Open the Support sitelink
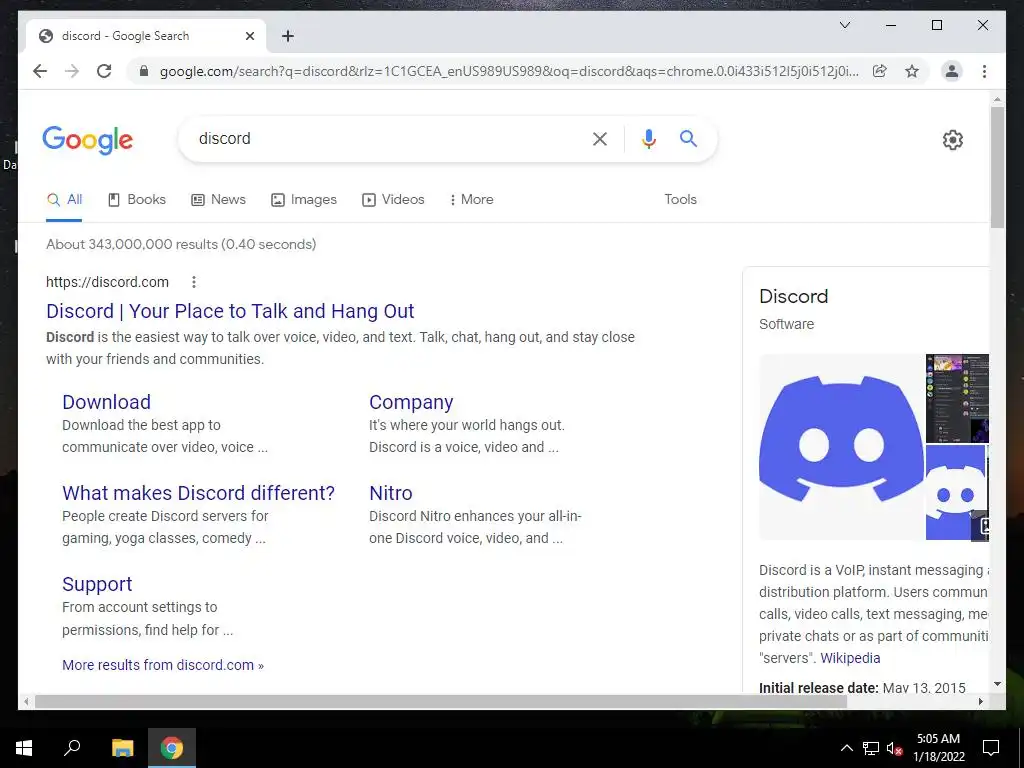Viewport: 1024px width, 768px height. pyautogui.click(x=97, y=584)
